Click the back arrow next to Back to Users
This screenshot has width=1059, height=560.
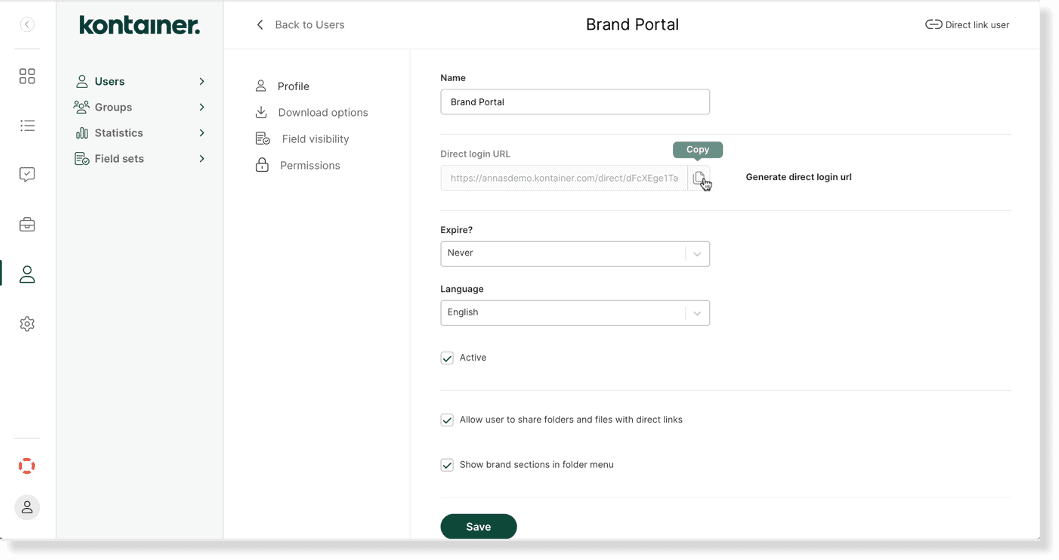[x=260, y=25]
